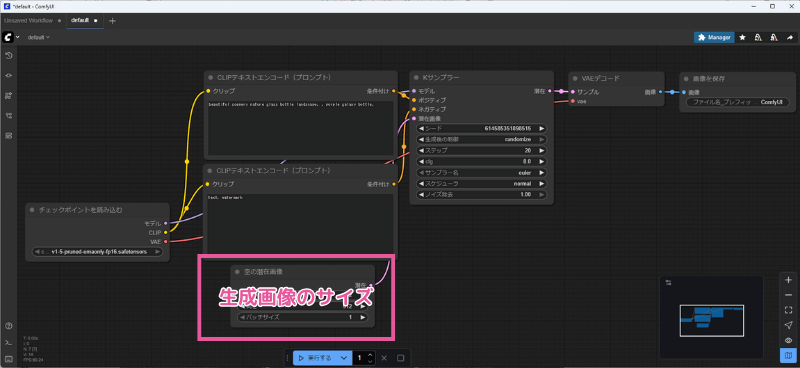Click the first unload models icon after star
Screen dimensions: 800x368
758,37
